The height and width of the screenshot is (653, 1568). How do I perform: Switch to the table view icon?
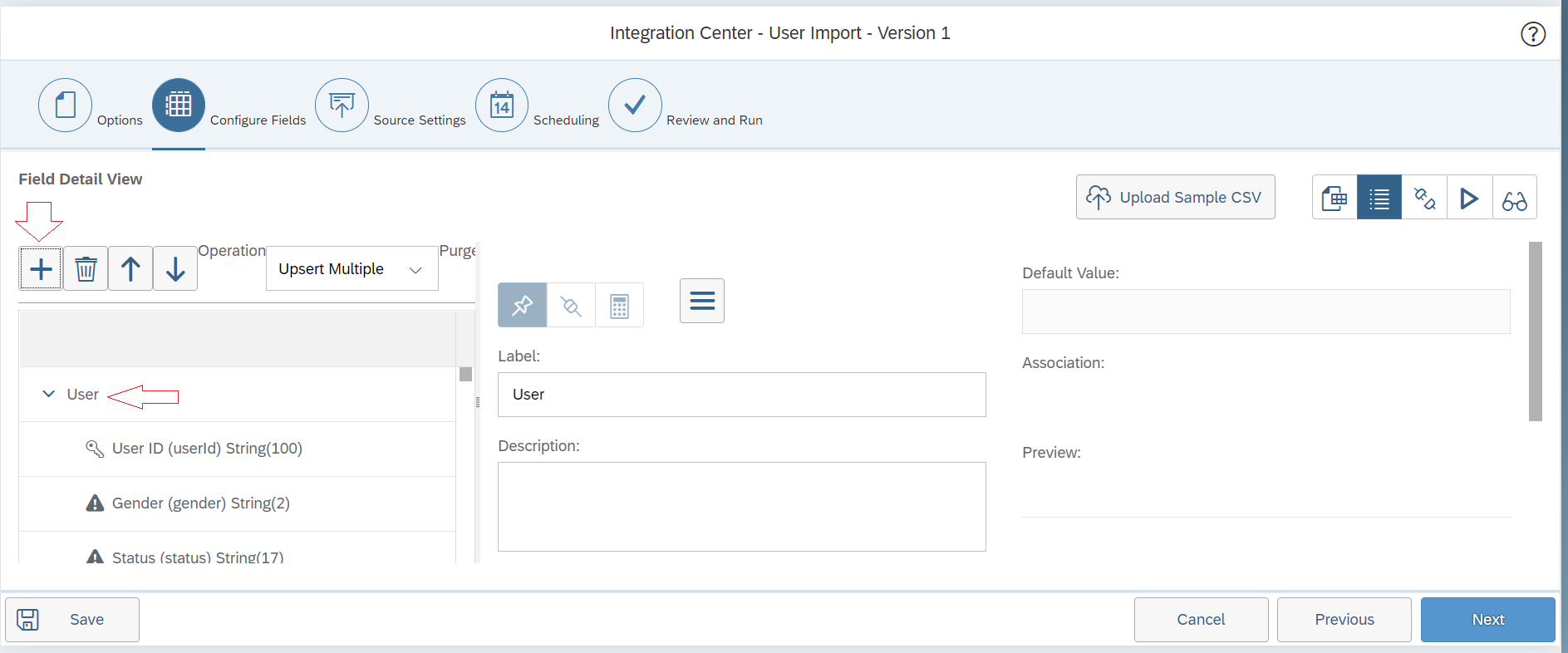tap(1335, 198)
